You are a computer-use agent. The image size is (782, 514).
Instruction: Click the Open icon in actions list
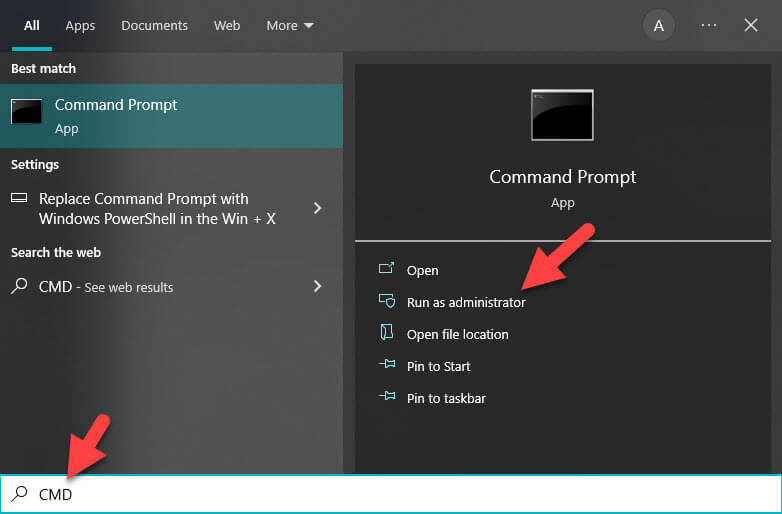pos(387,270)
